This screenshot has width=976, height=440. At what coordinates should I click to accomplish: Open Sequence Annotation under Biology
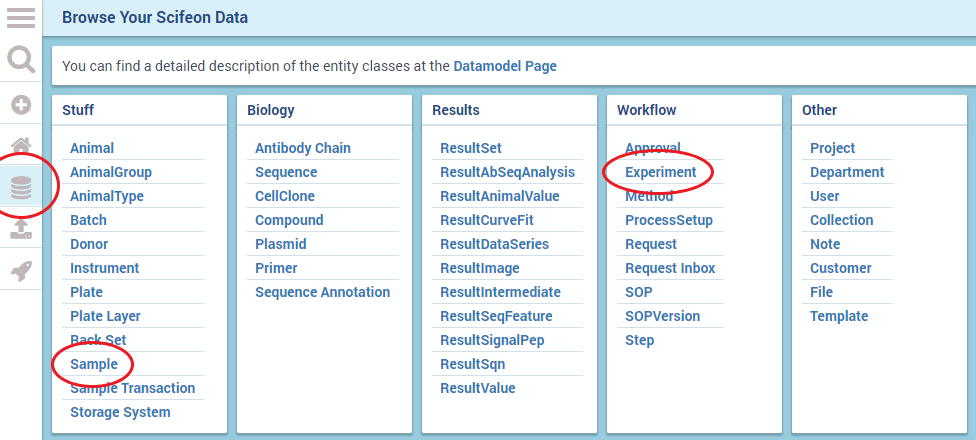322,292
